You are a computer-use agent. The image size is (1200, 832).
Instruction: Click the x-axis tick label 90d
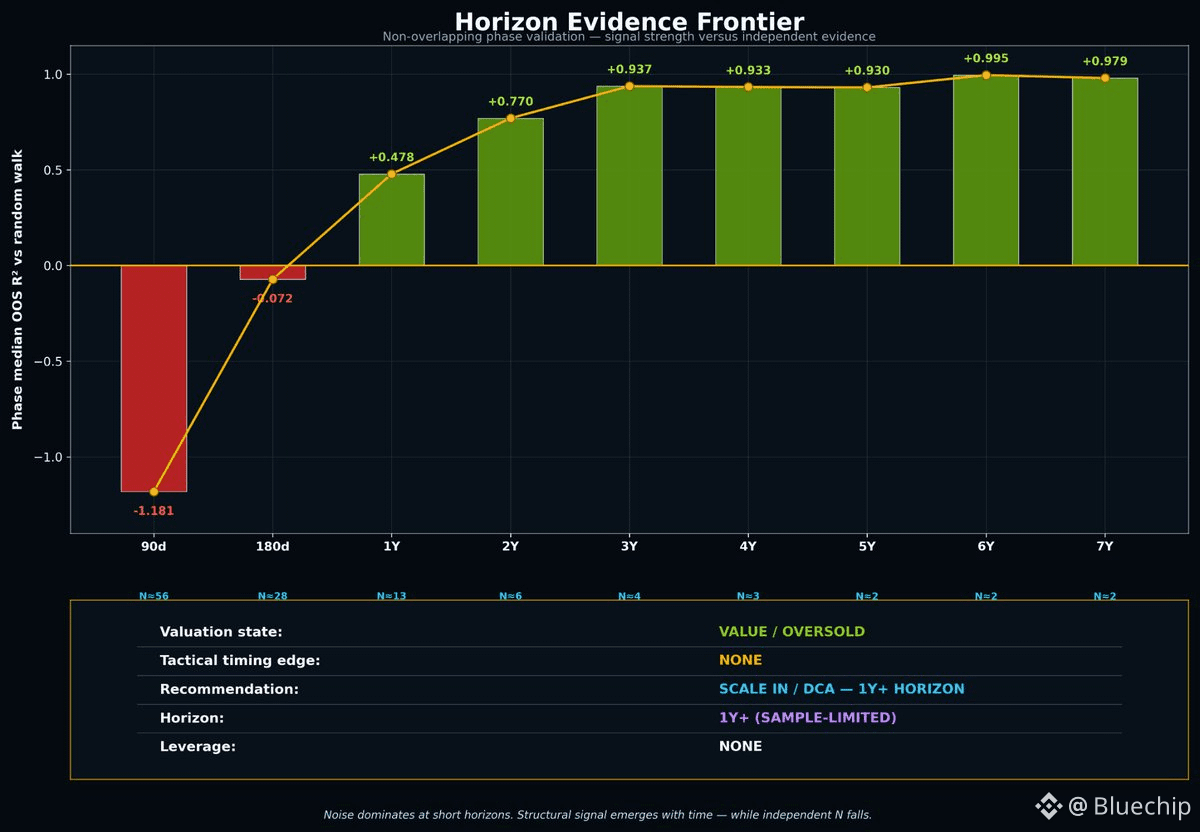[154, 547]
